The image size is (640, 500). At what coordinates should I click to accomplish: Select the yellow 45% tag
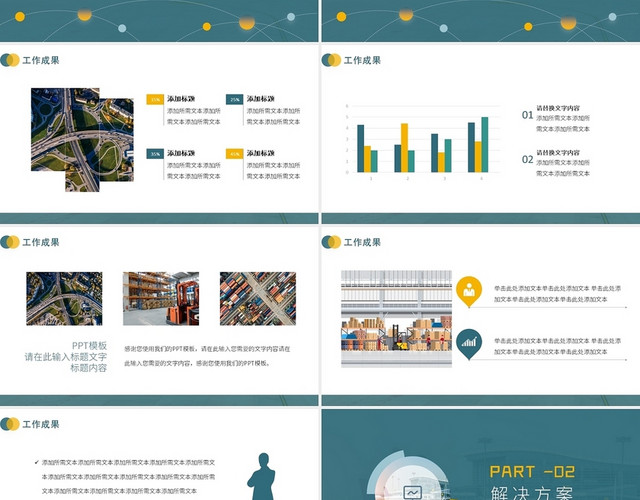[x=235, y=154]
